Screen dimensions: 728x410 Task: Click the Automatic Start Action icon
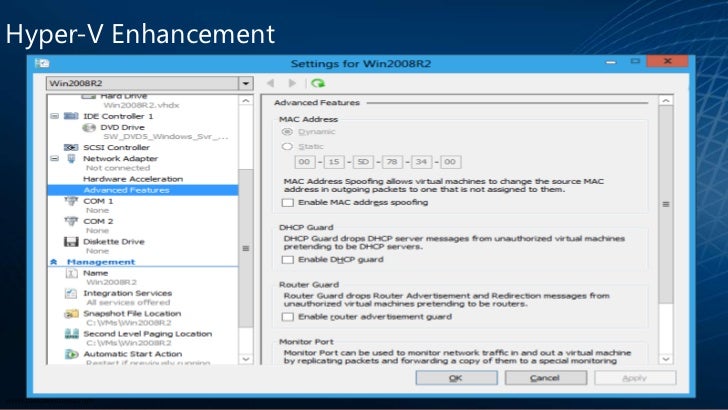[x=71, y=354]
